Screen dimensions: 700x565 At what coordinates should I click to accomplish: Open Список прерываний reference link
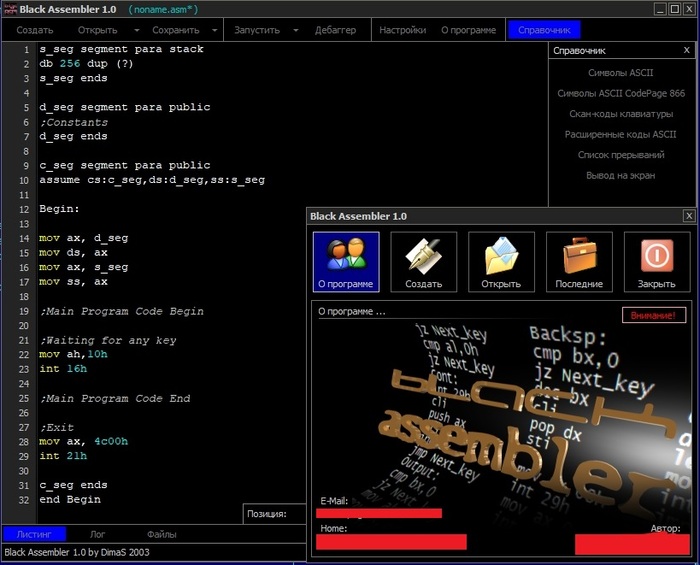[620, 155]
